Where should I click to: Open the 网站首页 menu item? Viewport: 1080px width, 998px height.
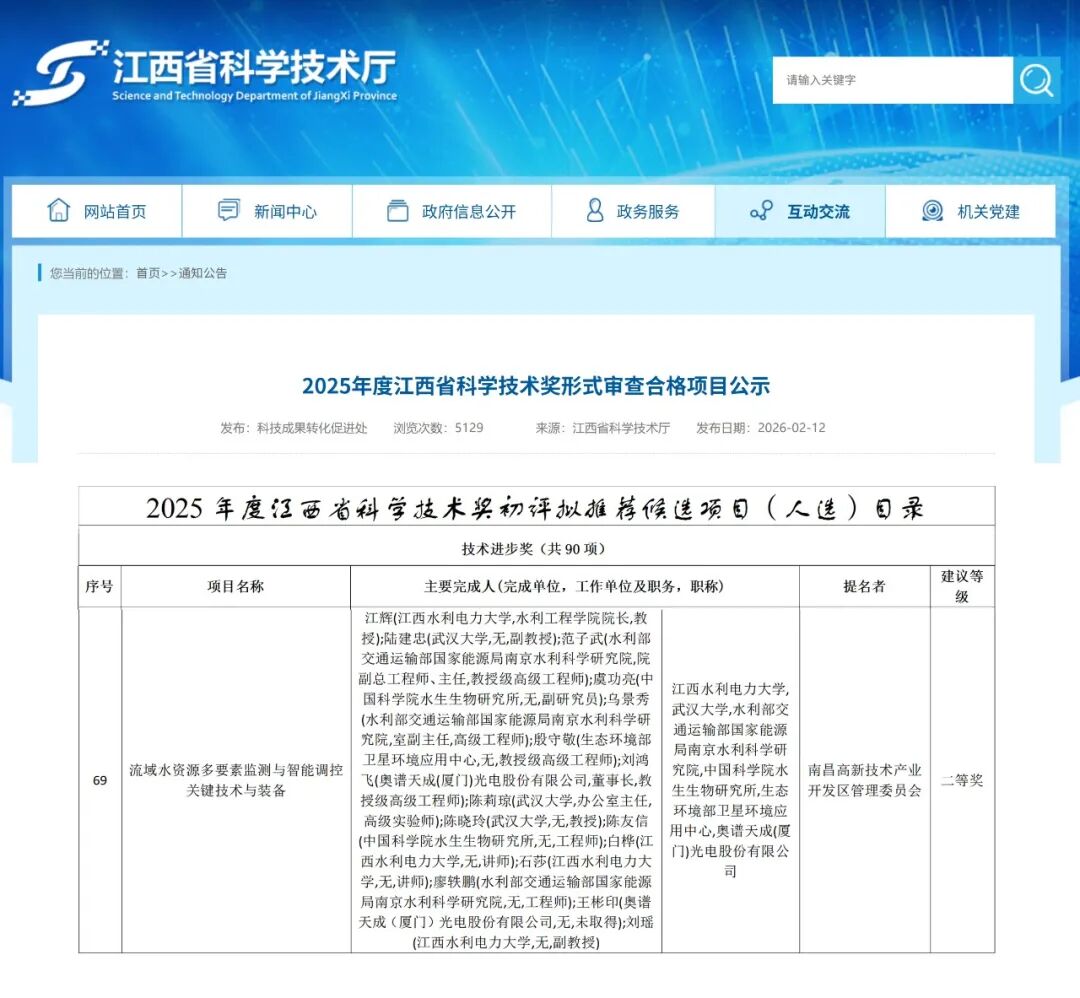click(97, 211)
